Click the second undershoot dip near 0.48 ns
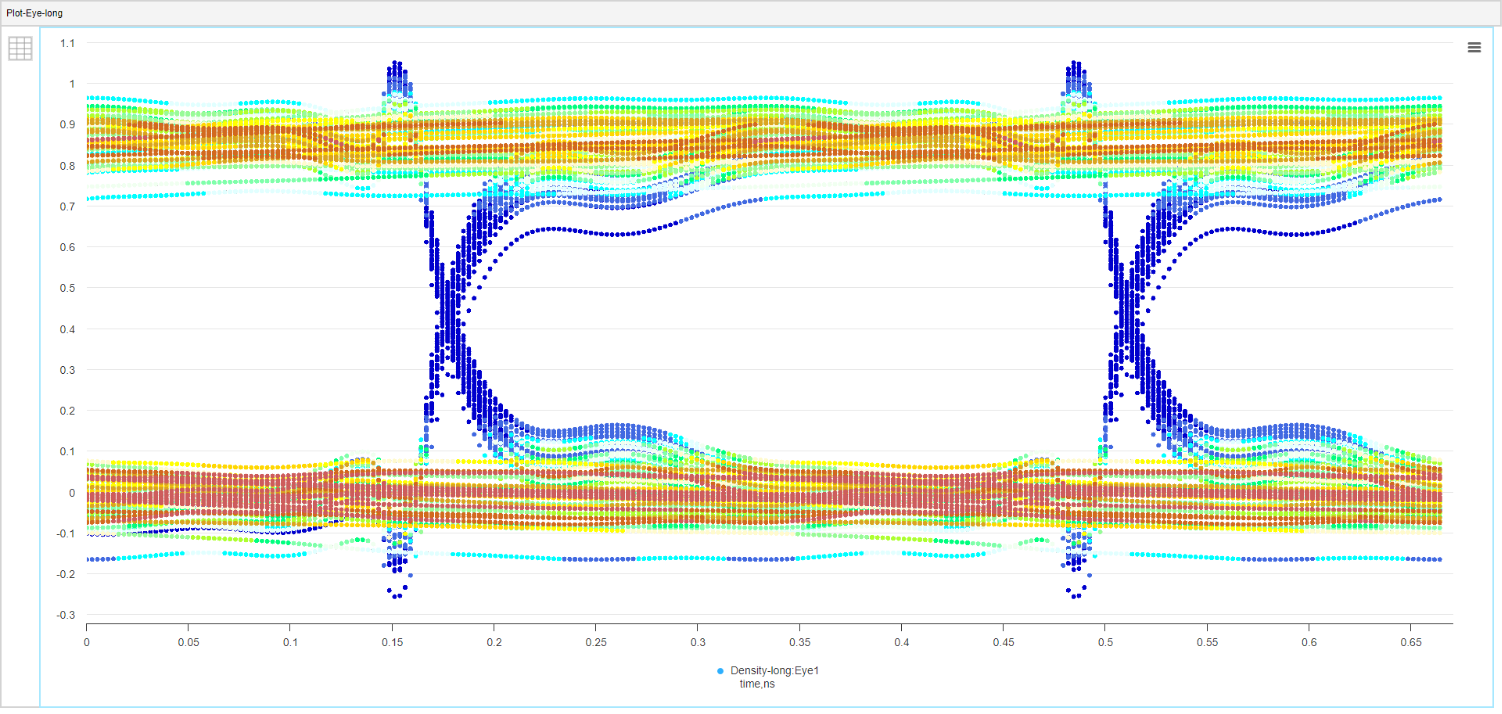 pyautogui.click(x=1075, y=593)
